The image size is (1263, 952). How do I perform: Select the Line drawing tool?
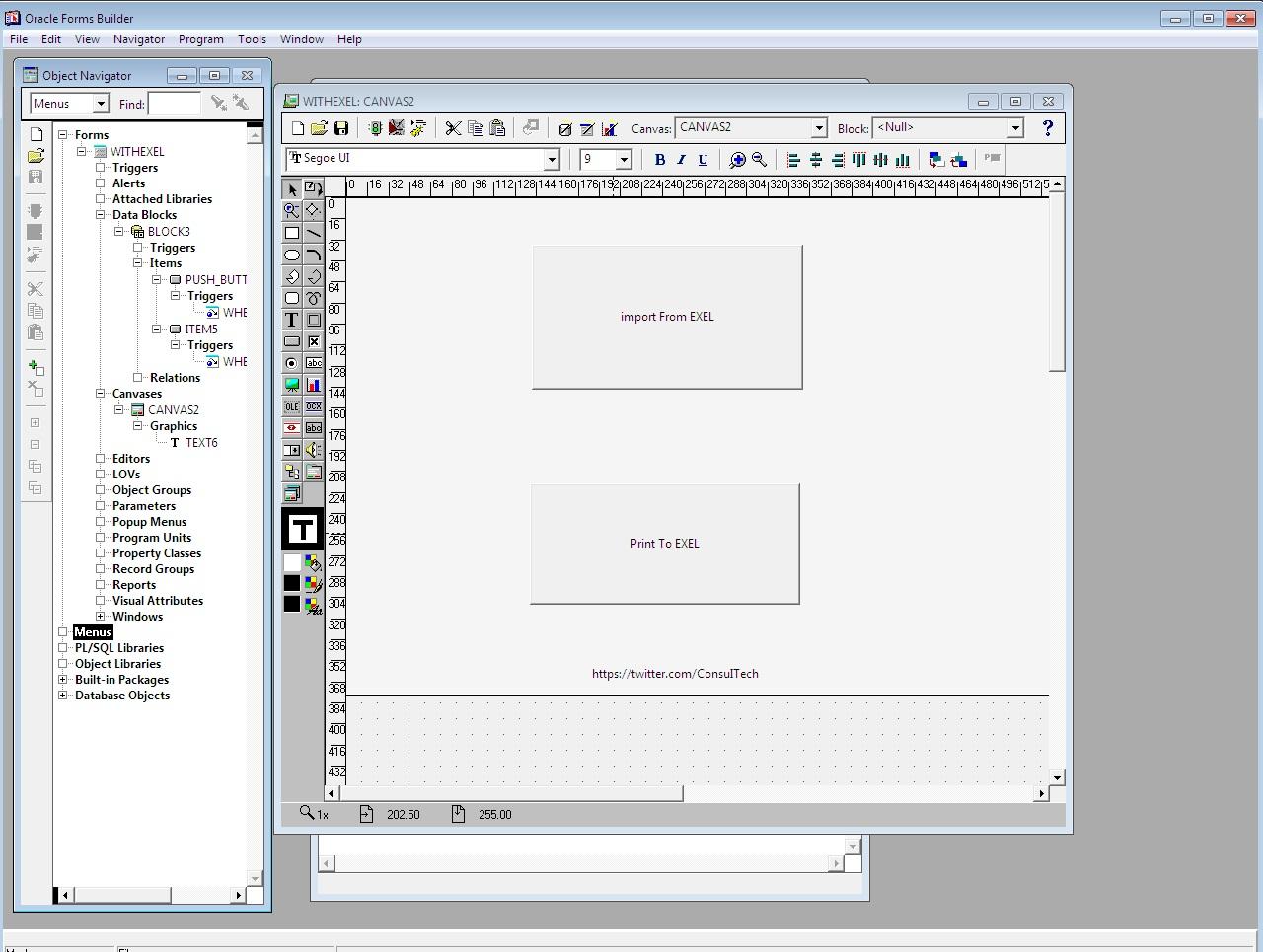tap(314, 233)
